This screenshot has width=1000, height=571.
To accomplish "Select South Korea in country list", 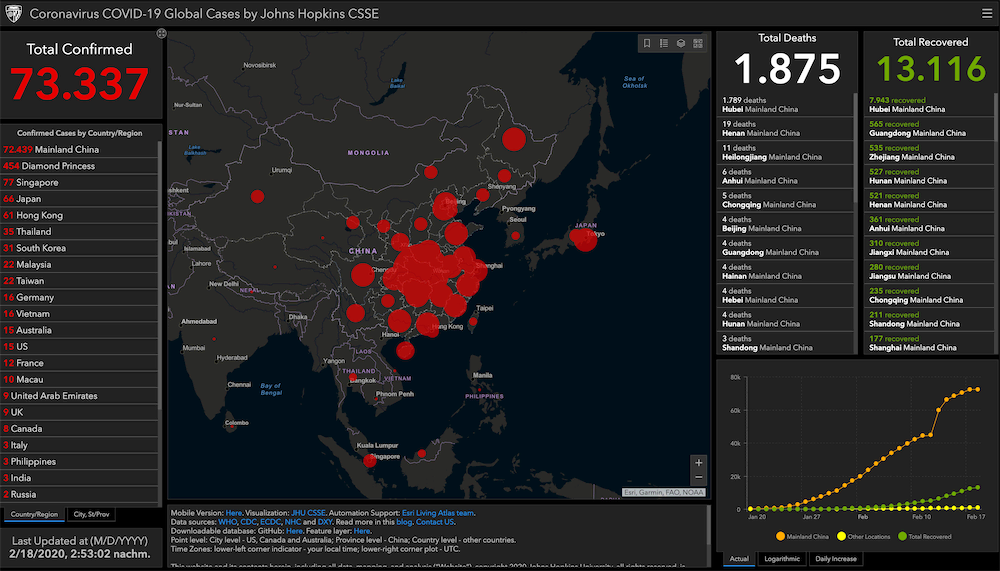I will point(79,248).
